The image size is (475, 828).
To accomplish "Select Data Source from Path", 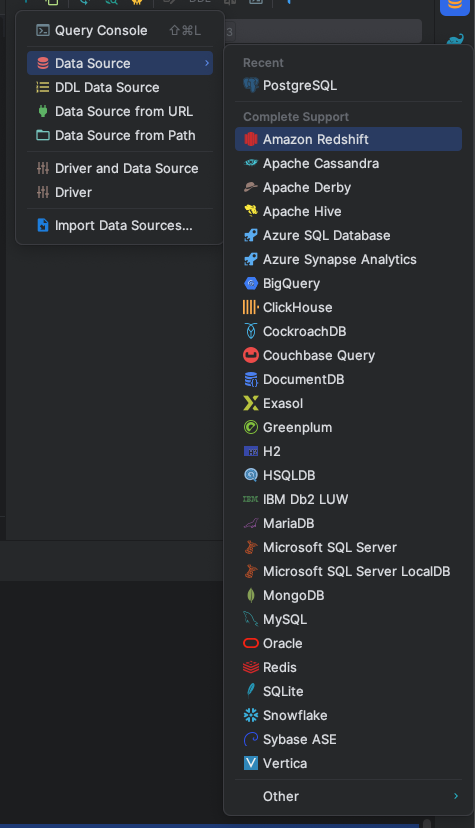I will (120, 135).
